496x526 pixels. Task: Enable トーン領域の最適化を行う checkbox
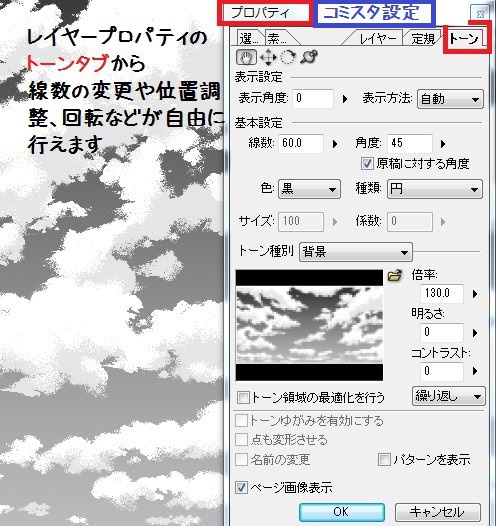[x=243, y=398]
